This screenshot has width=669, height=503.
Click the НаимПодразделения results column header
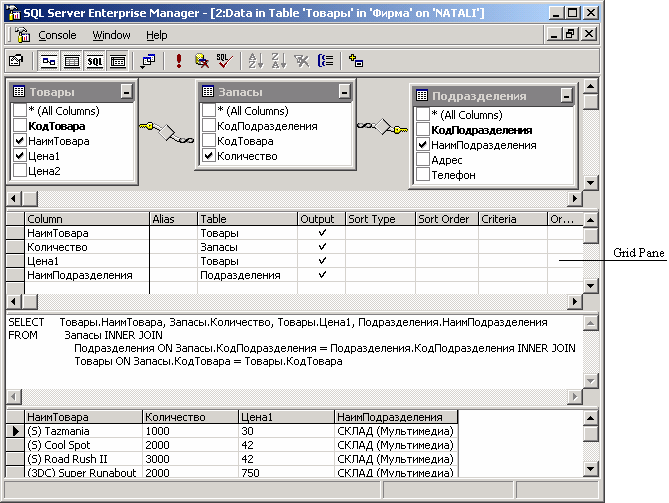pos(396,417)
